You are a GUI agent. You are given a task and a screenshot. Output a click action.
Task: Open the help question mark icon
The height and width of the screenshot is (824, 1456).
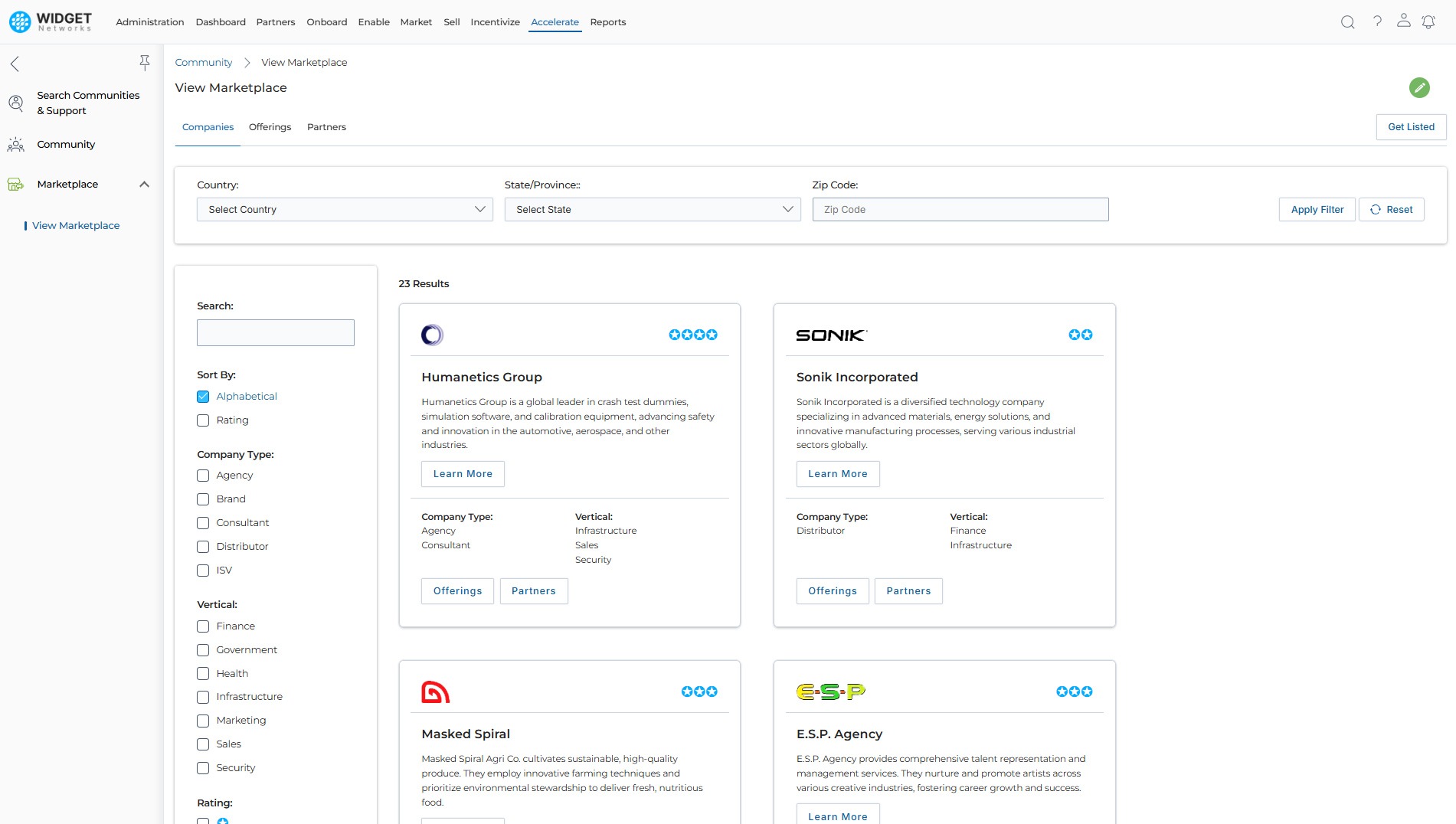click(1376, 21)
